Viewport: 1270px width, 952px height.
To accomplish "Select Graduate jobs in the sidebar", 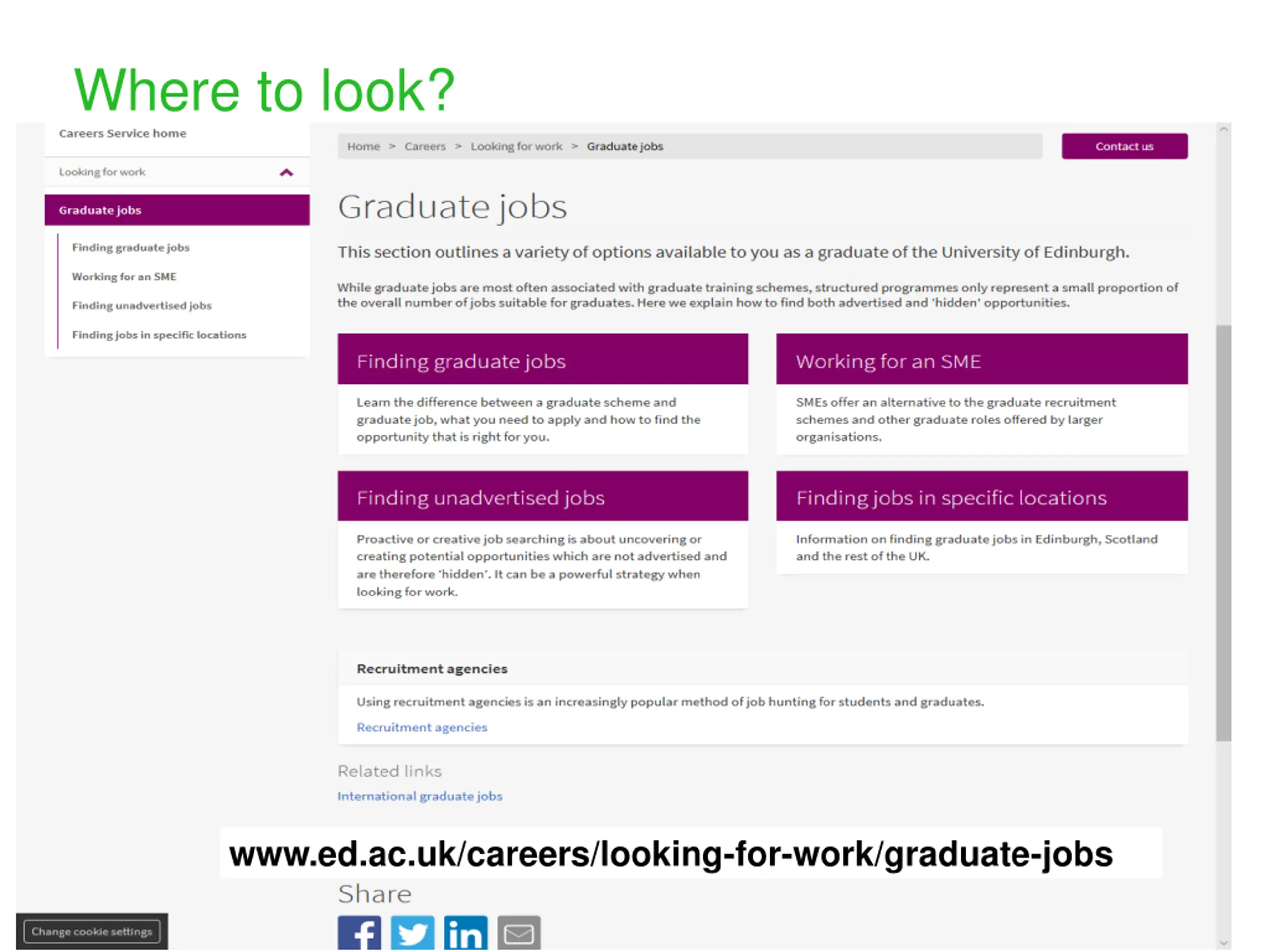I will point(177,210).
